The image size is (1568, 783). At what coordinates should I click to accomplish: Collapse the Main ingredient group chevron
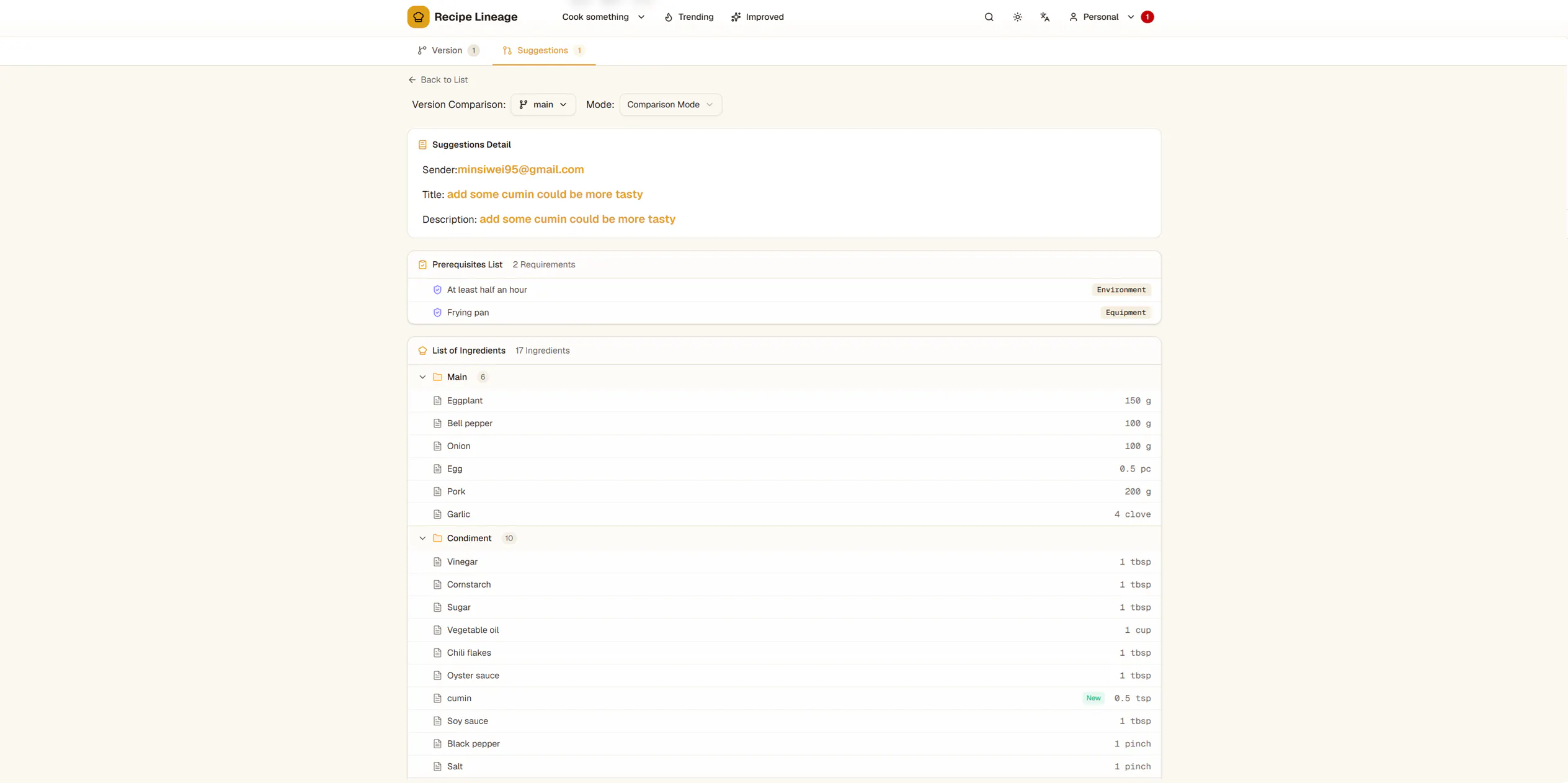[x=422, y=377]
